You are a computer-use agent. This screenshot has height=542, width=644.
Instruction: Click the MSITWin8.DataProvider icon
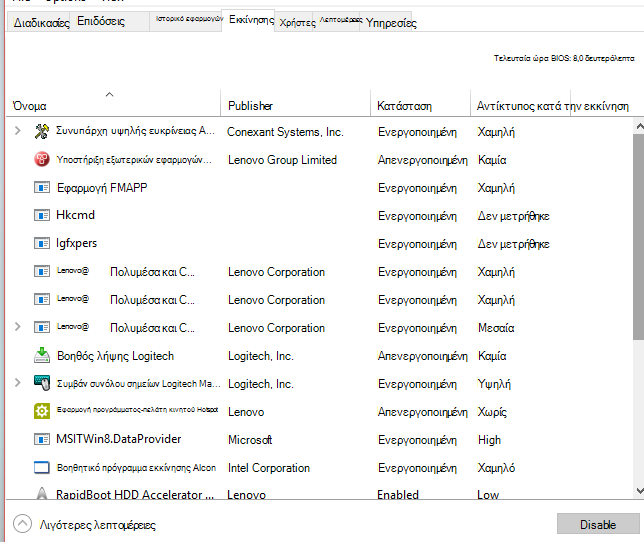pos(41,439)
